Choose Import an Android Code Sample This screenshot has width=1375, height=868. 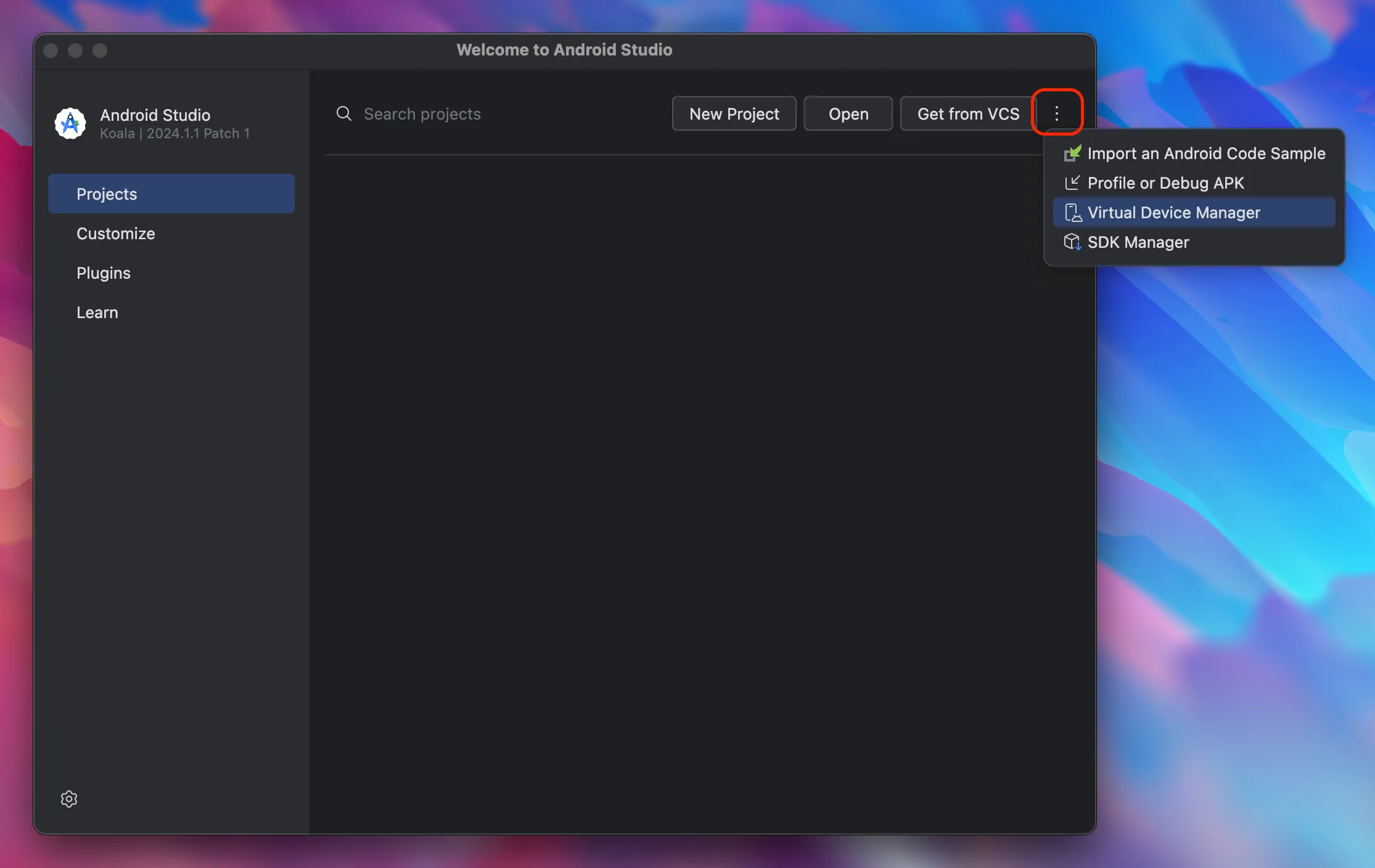click(1205, 154)
